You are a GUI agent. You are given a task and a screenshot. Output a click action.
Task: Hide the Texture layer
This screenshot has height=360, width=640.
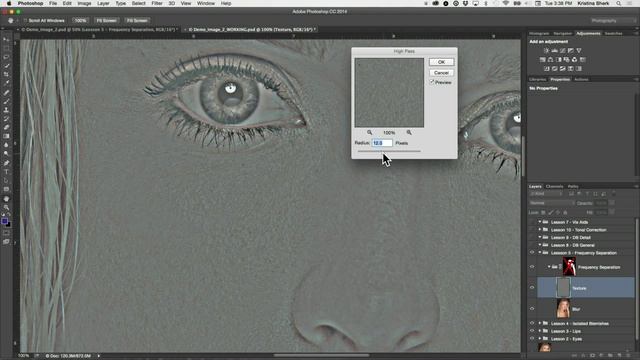coord(532,288)
